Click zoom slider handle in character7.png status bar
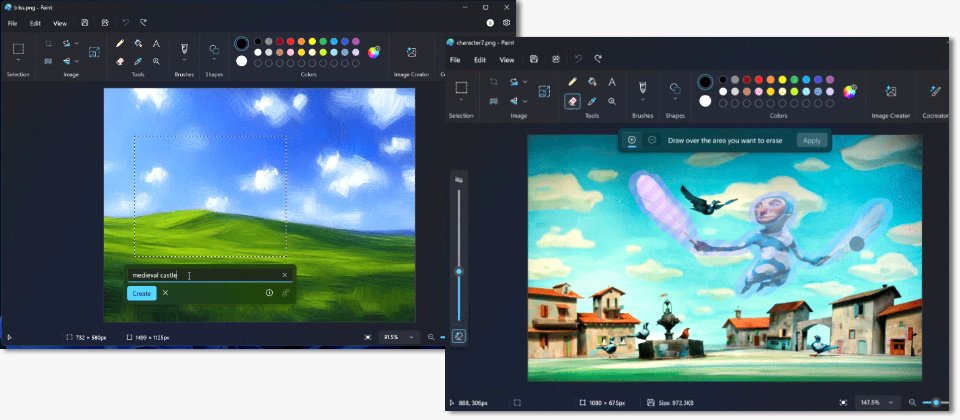 [936, 403]
